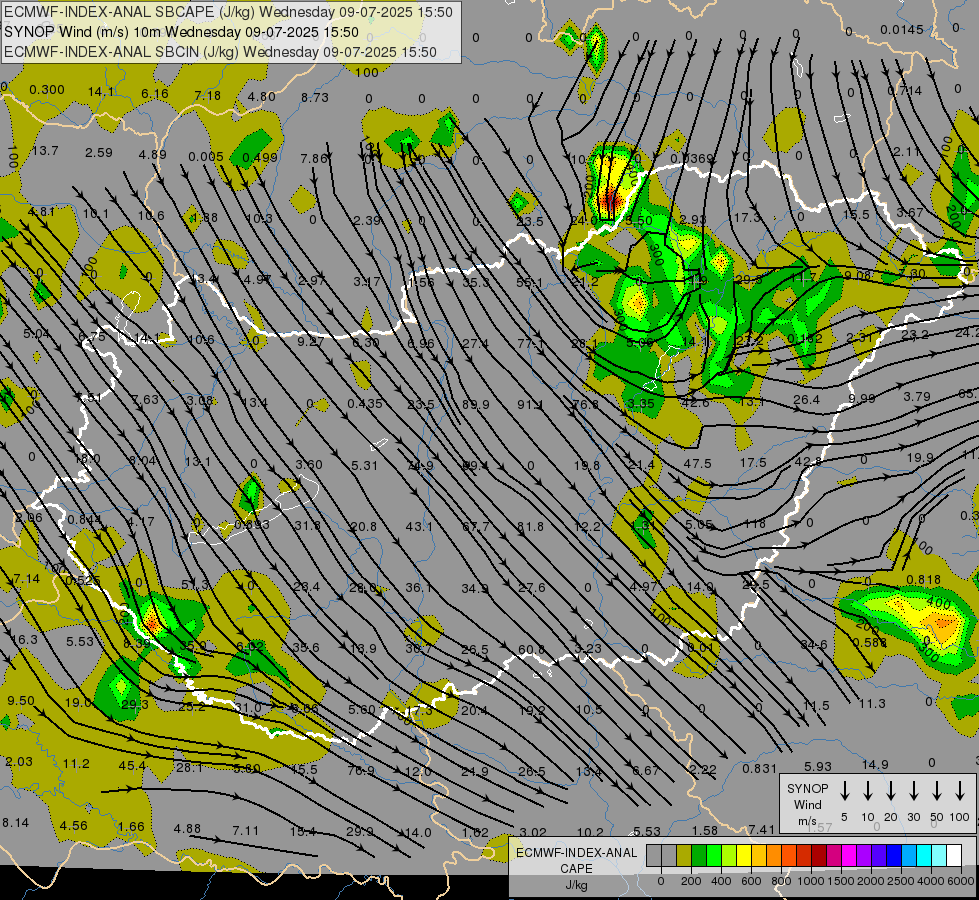Pick the pure blue CAPE legend swatch
The height and width of the screenshot is (900, 979).
[x=894, y=855]
